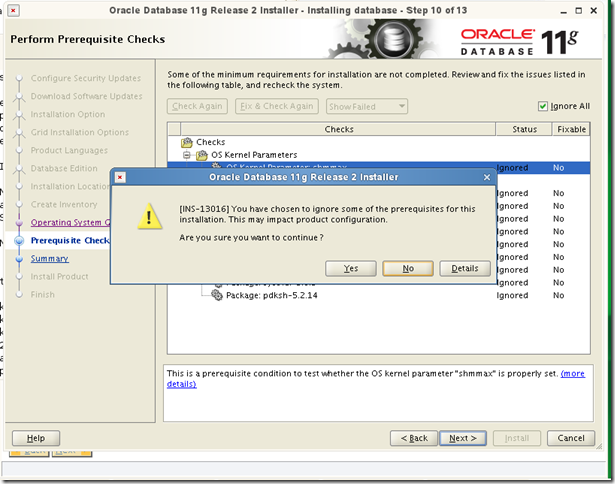The width and height of the screenshot is (615, 484).
Task: Click the installer window's red X icon
Action: click(x=13, y=11)
